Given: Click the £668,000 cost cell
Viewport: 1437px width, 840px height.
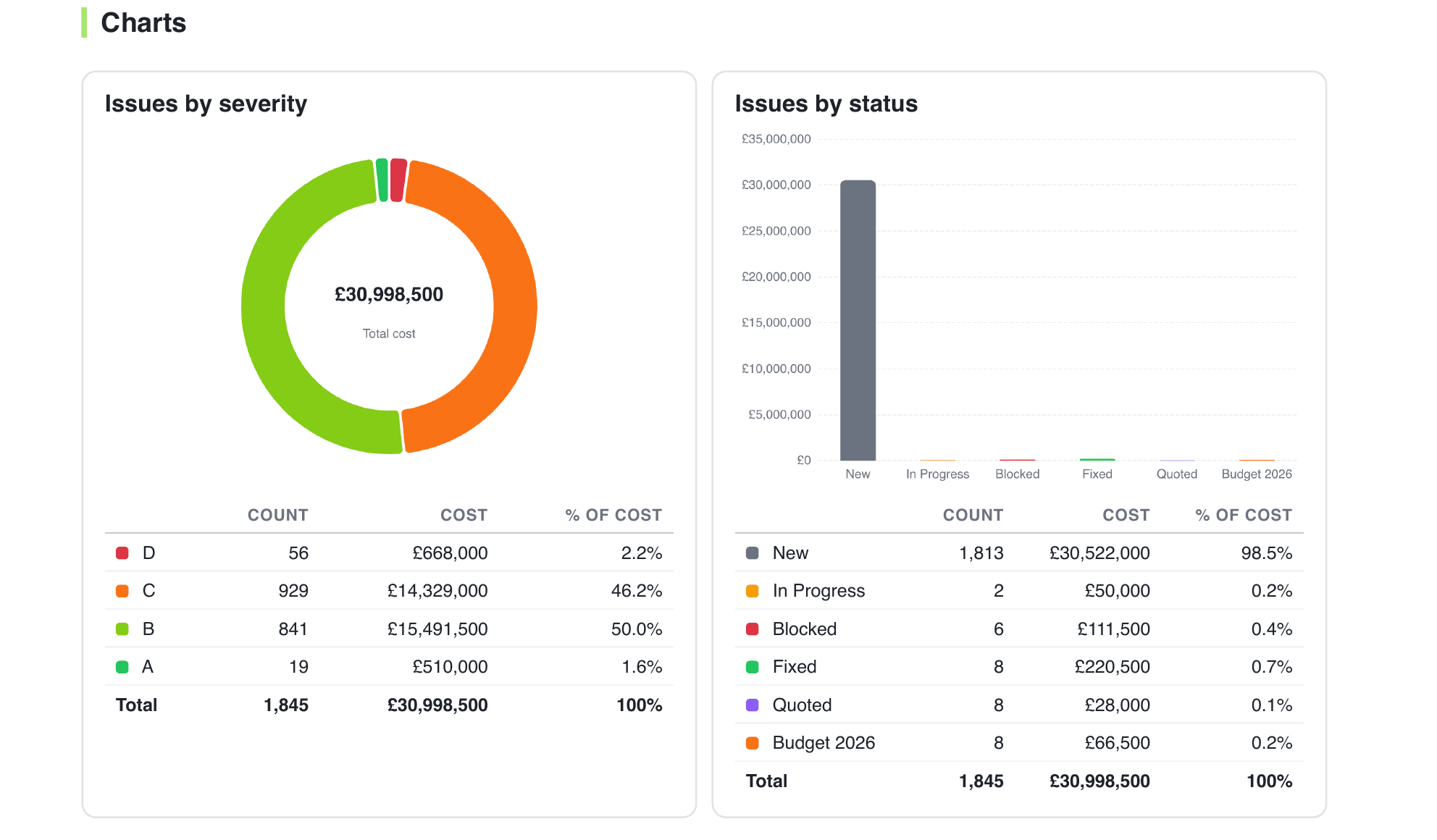Looking at the screenshot, I should 450,553.
